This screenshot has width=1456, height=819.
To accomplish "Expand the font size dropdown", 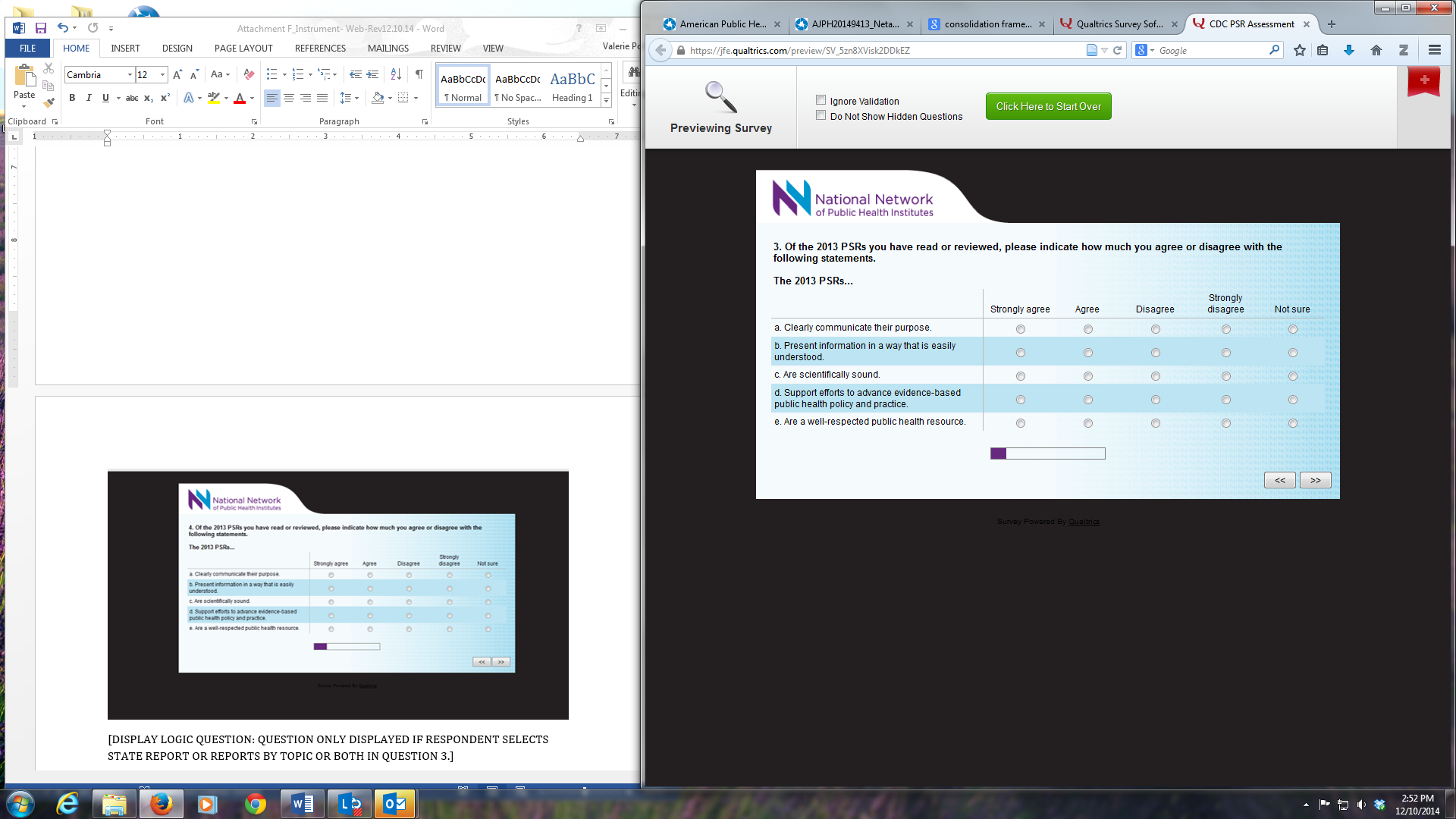I will [162, 74].
